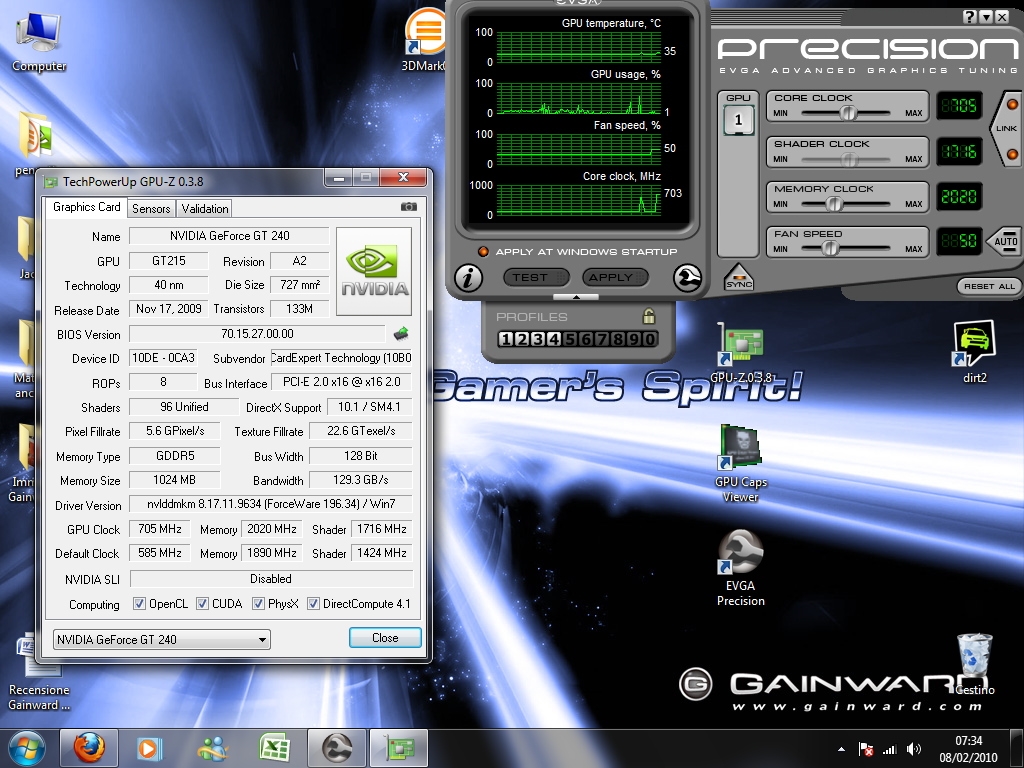Toggle the CUDA checkbox
The image size is (1024, 768).
[202, 604]
